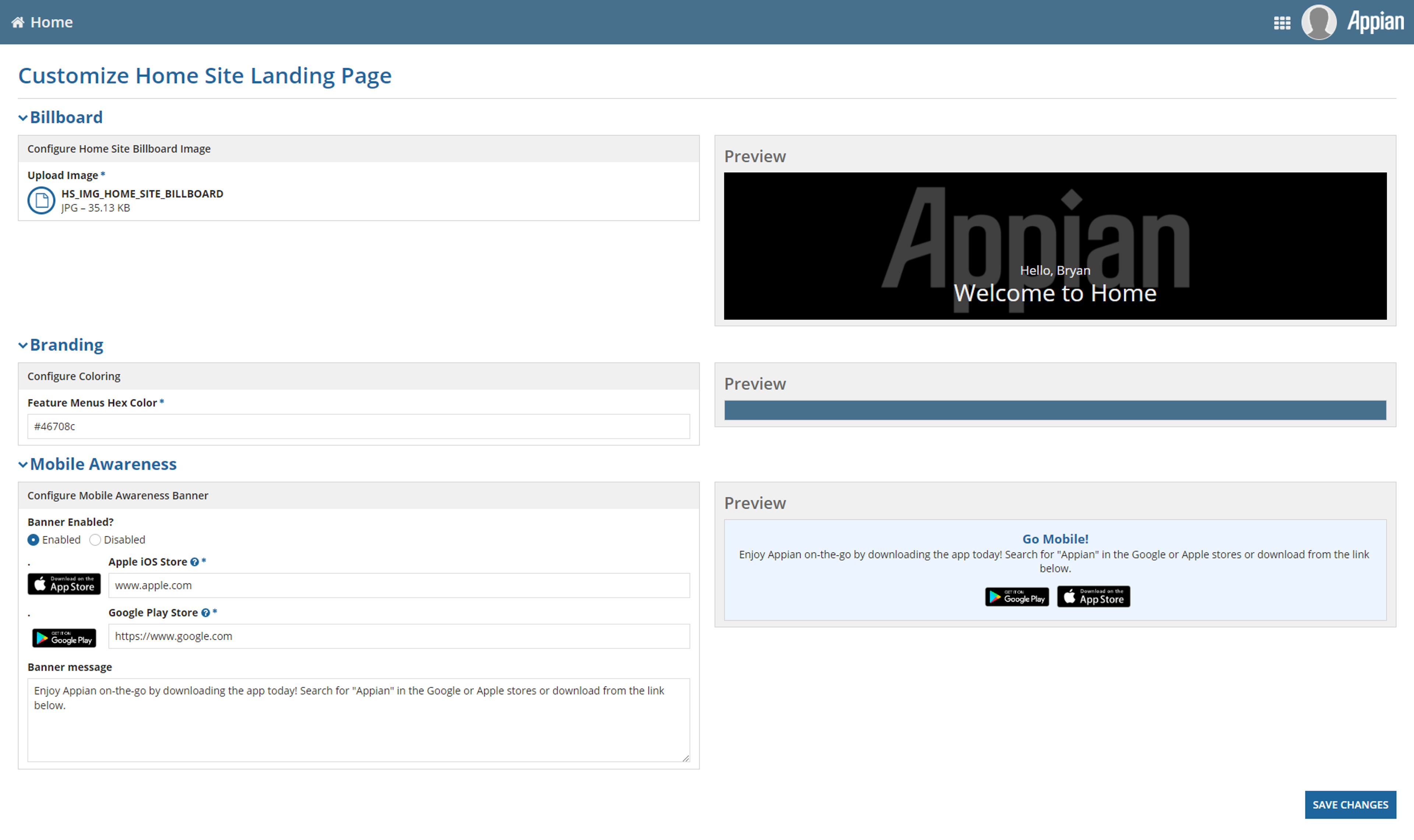
Task: Click the billboard preview image
Action: point(1055,246)
